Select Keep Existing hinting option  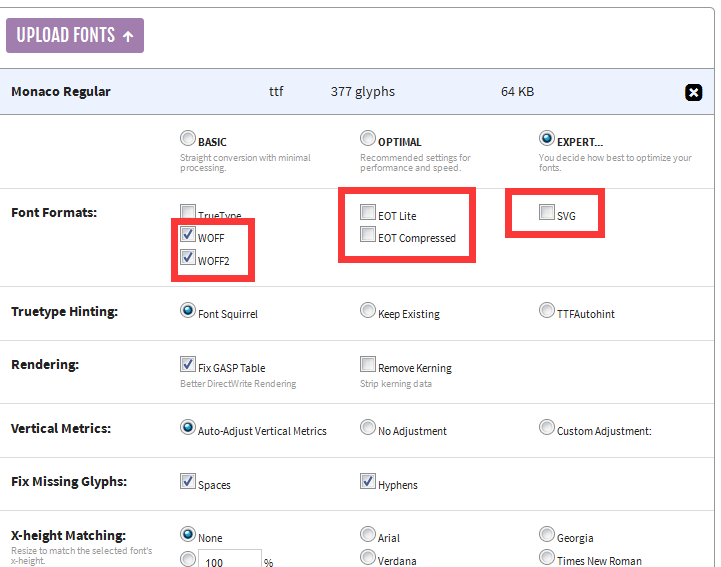368,312
